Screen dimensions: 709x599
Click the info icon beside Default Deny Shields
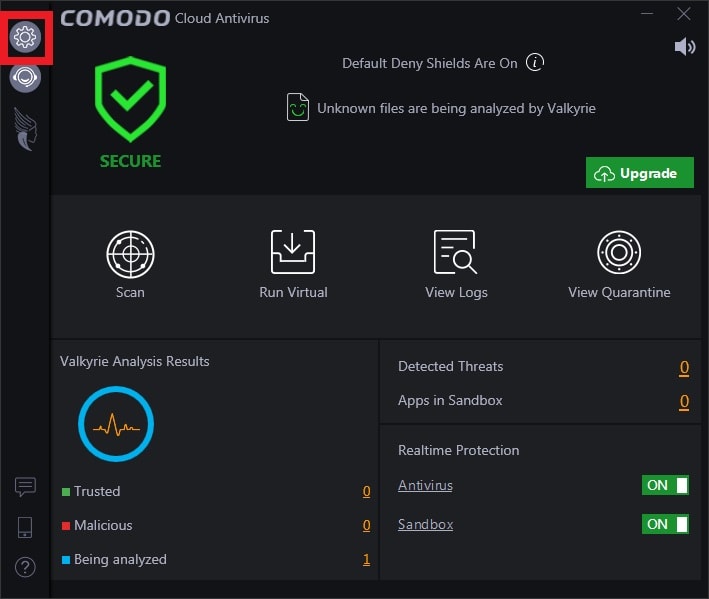tap(535, 62)
